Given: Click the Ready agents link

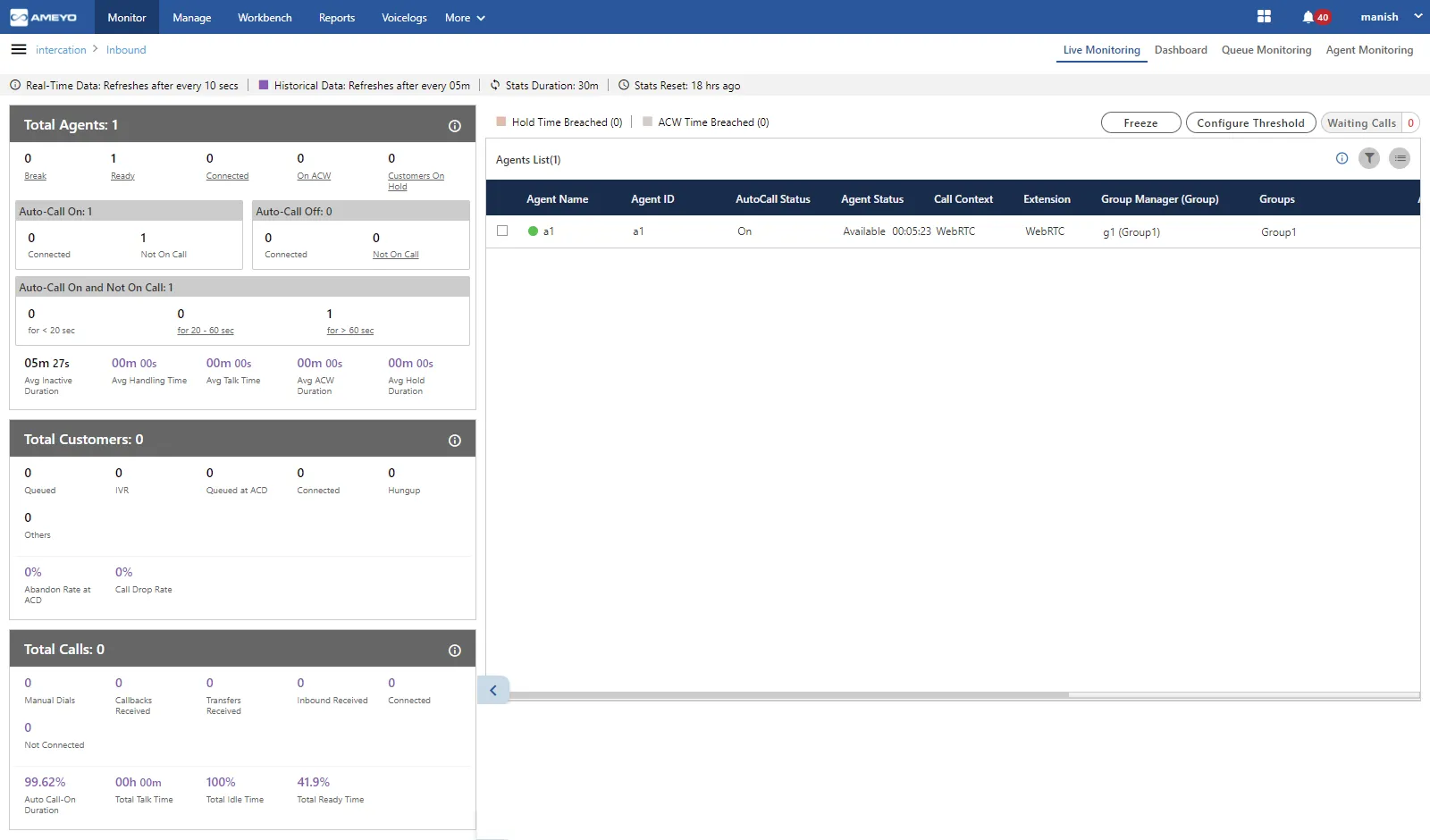Looking at the screenshot, I should [x=122, y=176].
